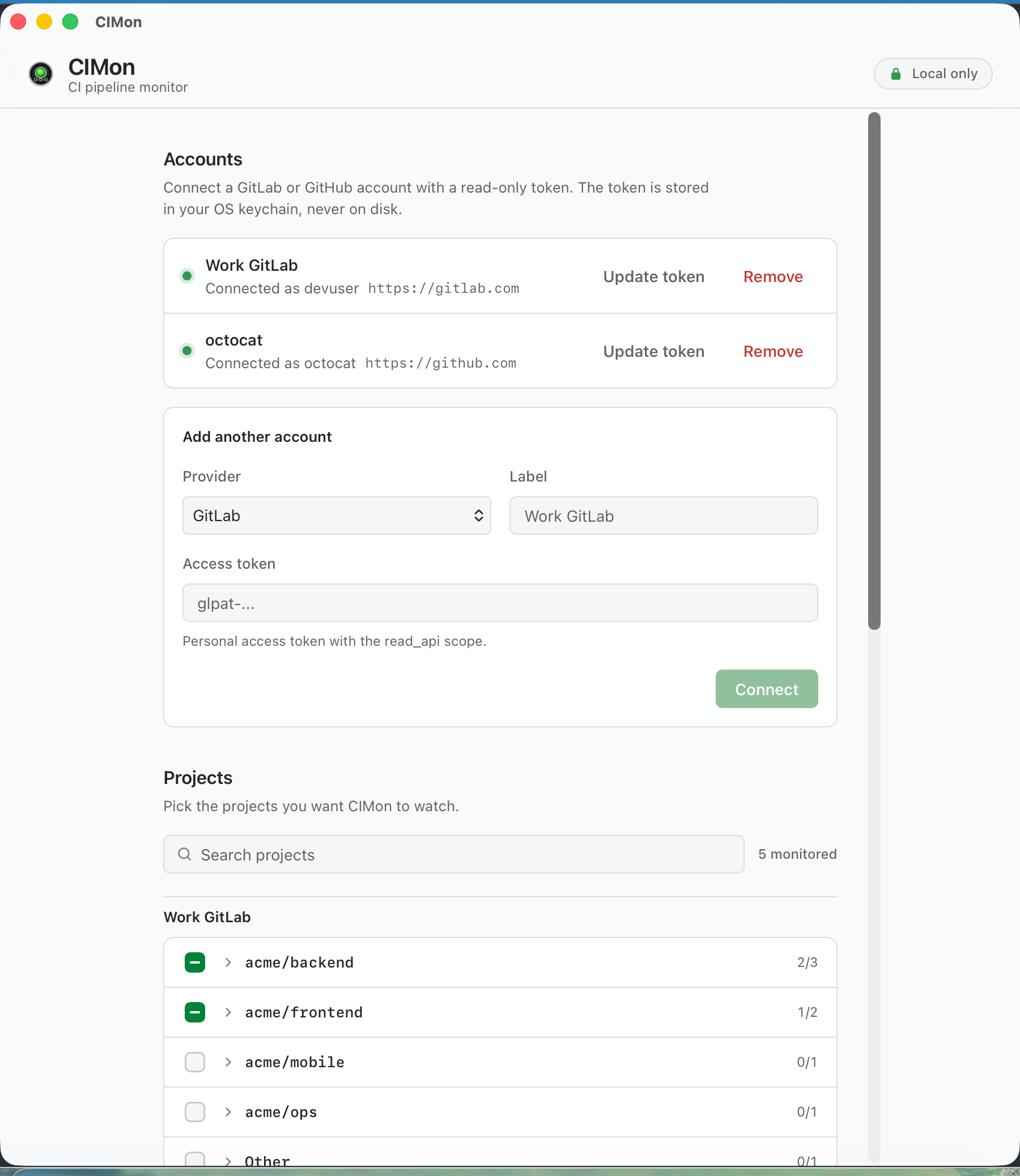
Task: Click the green status dot for octocat
Action: [x=186, y=351]
